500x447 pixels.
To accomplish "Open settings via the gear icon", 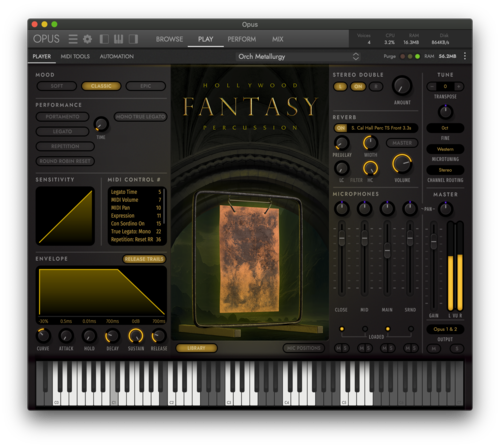I will pos(87,39).
